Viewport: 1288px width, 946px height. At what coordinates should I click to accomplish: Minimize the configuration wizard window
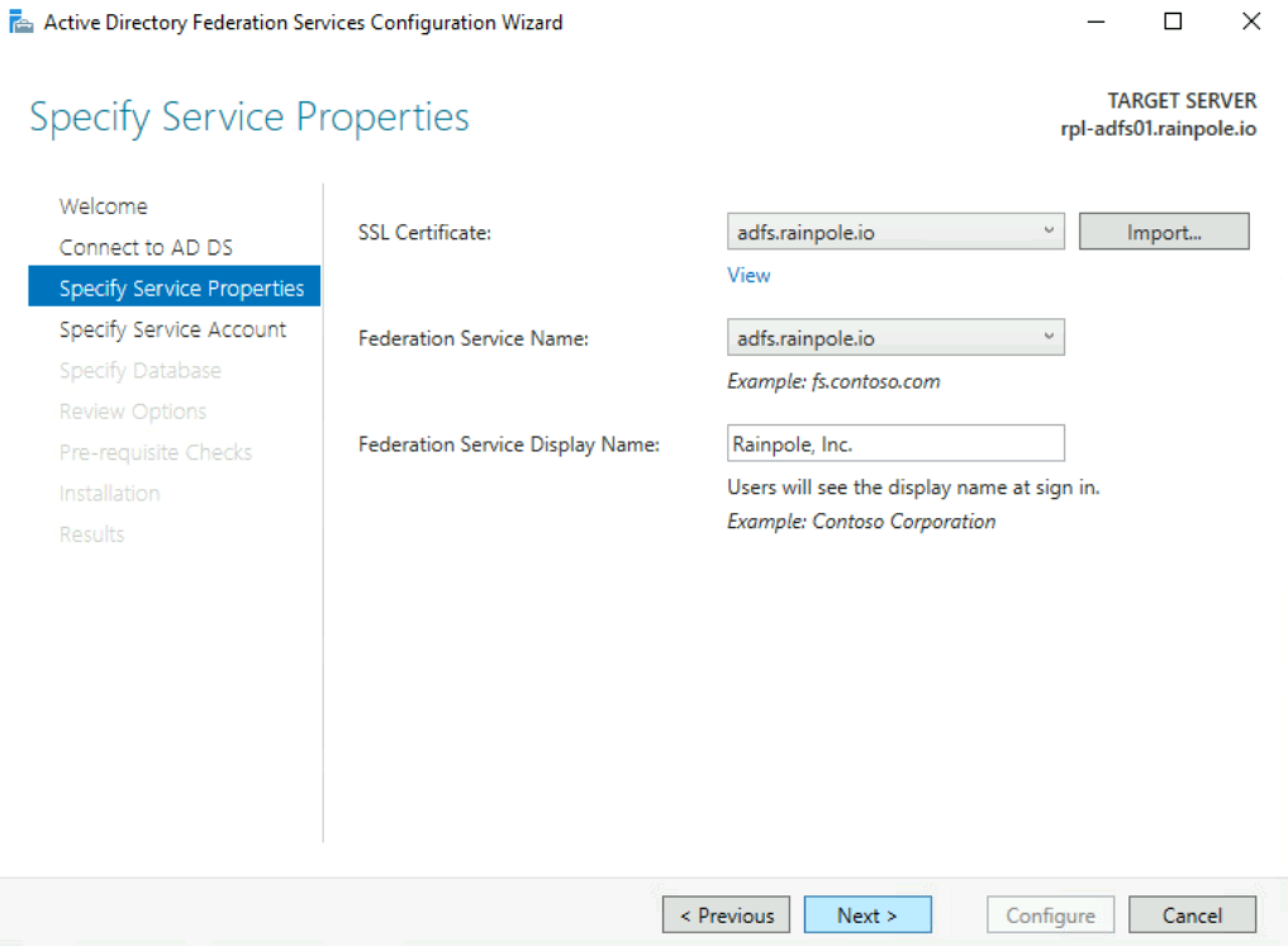1096,22
